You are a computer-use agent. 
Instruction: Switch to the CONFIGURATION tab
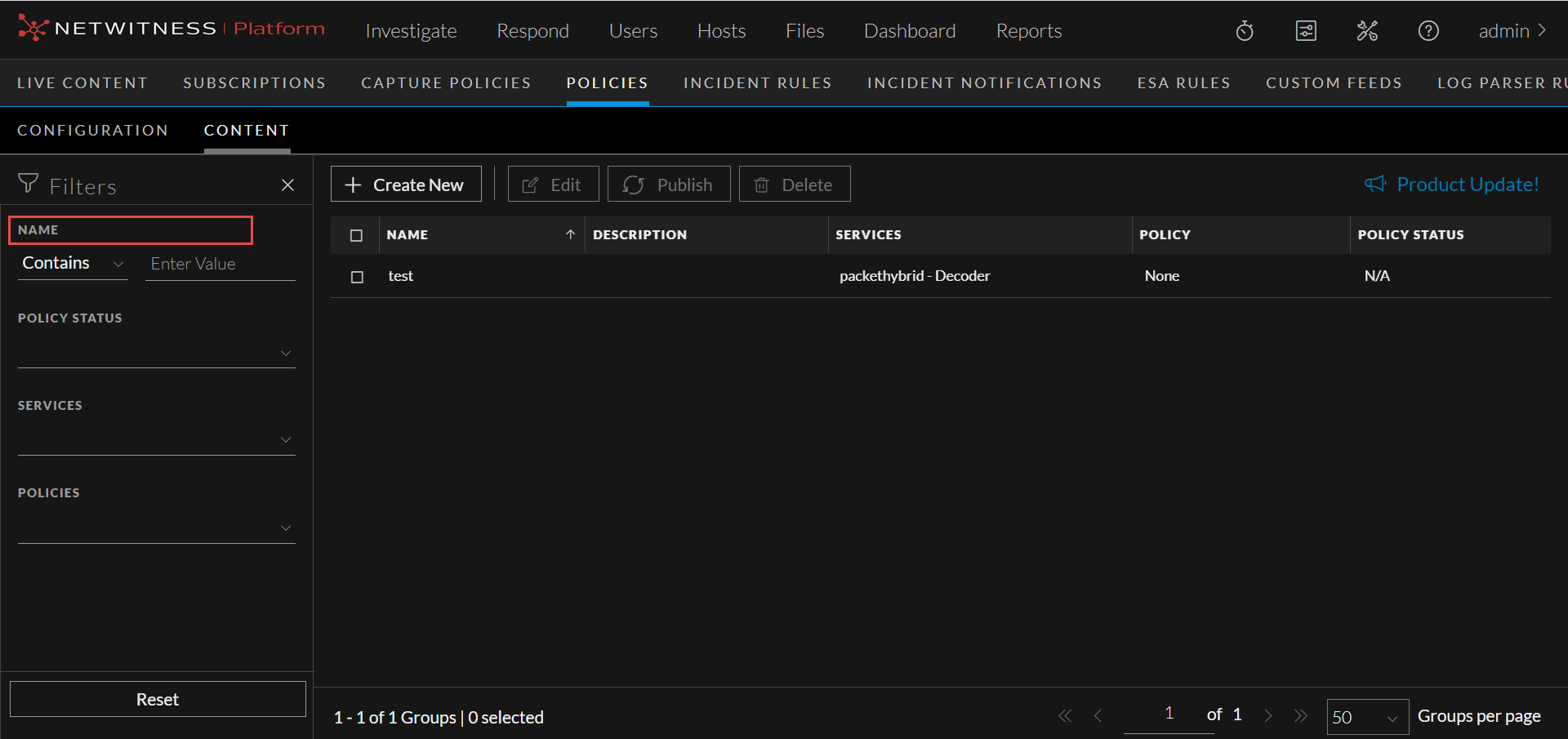click(92, 130)
